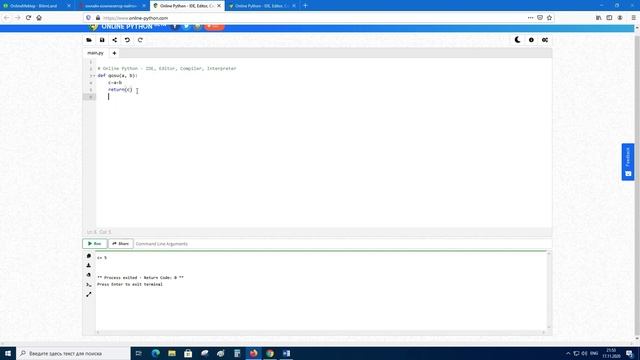Click the 'Process exited' line in the terminal
The image size is (640, 360).
coord(140,278)
